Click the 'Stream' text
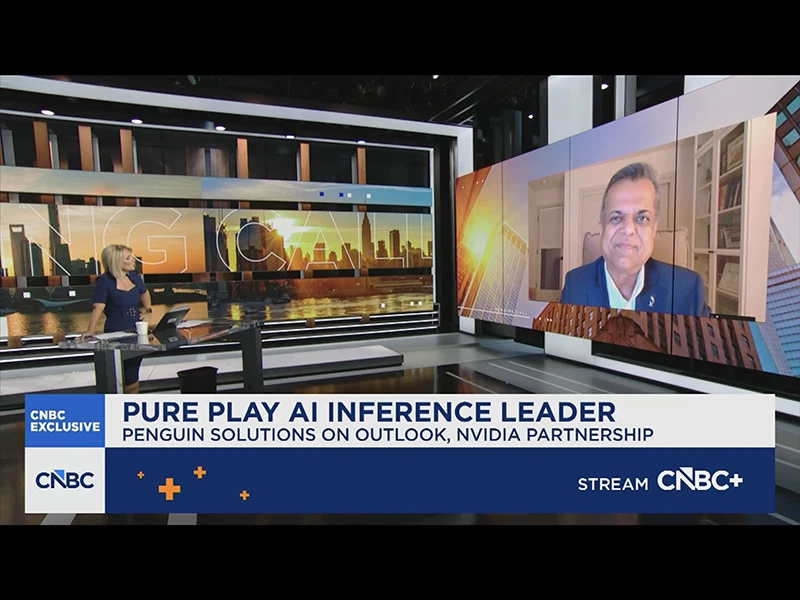 [613, 484]
